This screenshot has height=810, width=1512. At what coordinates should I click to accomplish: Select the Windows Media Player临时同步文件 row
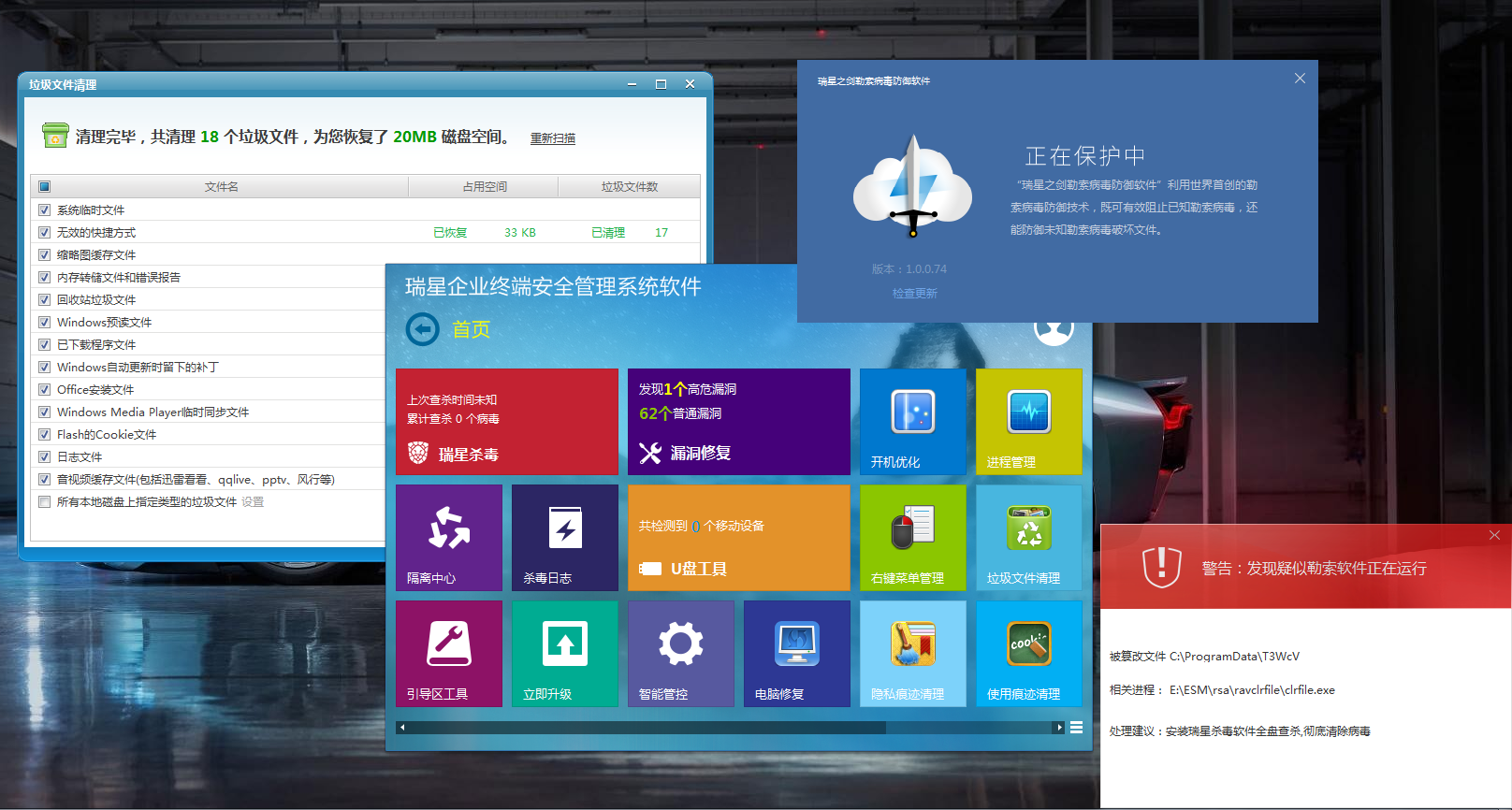[153, 412]
